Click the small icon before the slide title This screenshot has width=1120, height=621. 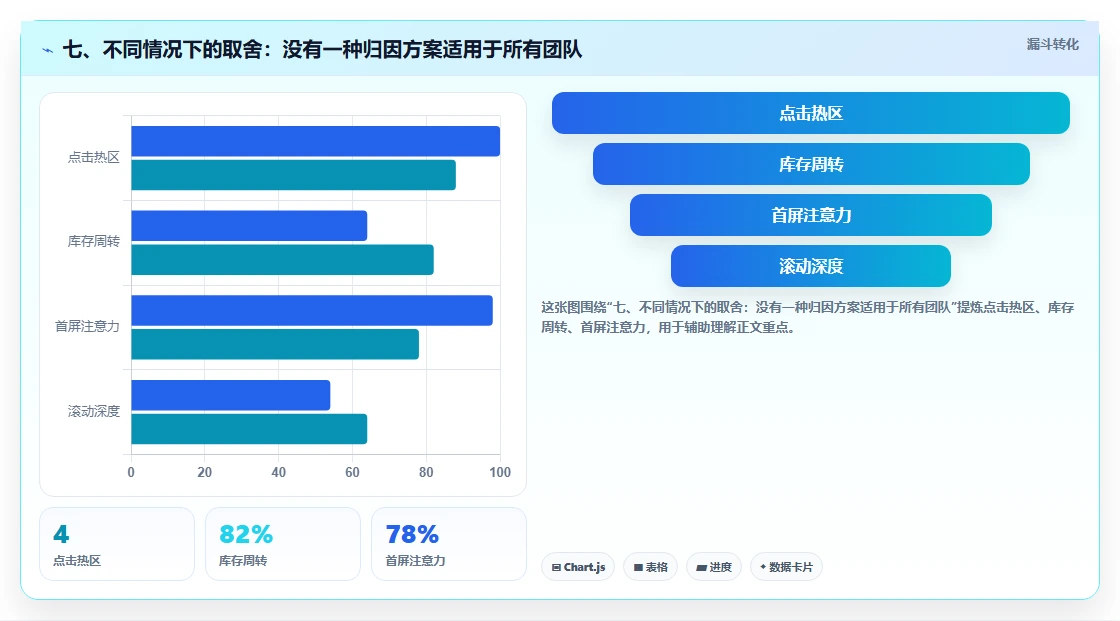click(x=48, y=50)
